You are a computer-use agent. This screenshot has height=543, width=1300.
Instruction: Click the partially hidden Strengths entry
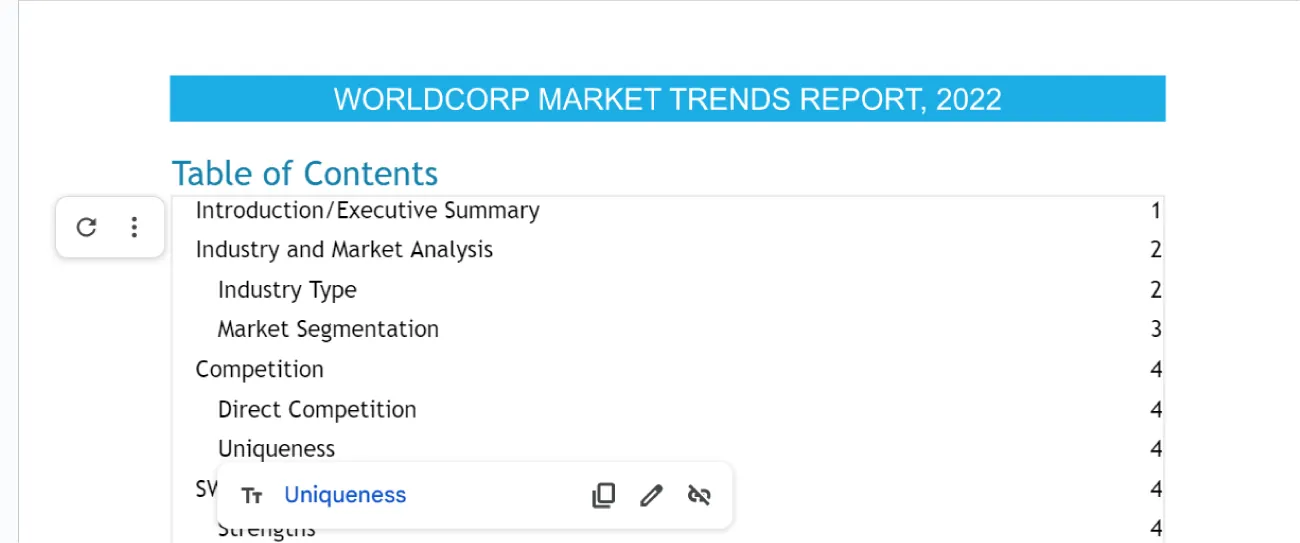pos(266,532)
